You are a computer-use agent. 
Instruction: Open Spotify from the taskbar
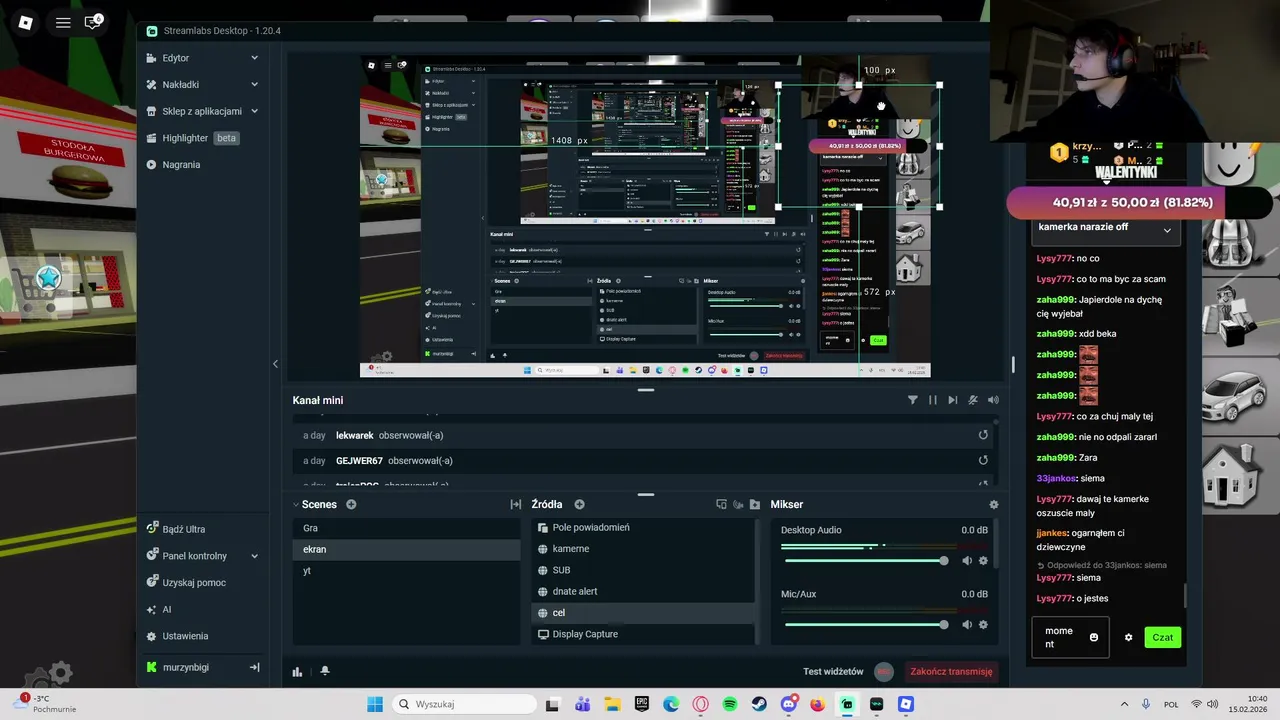[730, 705]
